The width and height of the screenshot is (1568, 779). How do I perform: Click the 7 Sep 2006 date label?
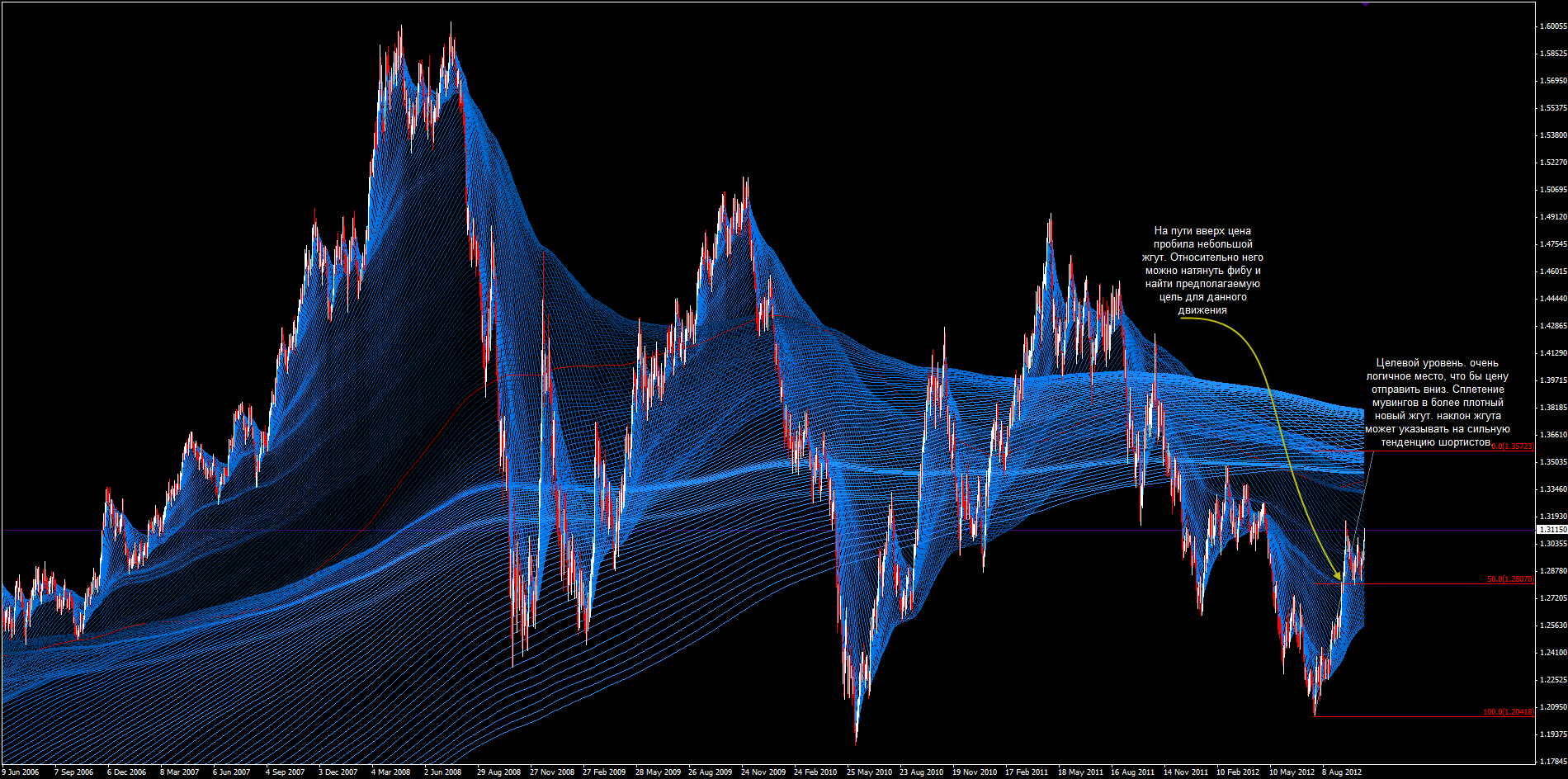(73, 772)
